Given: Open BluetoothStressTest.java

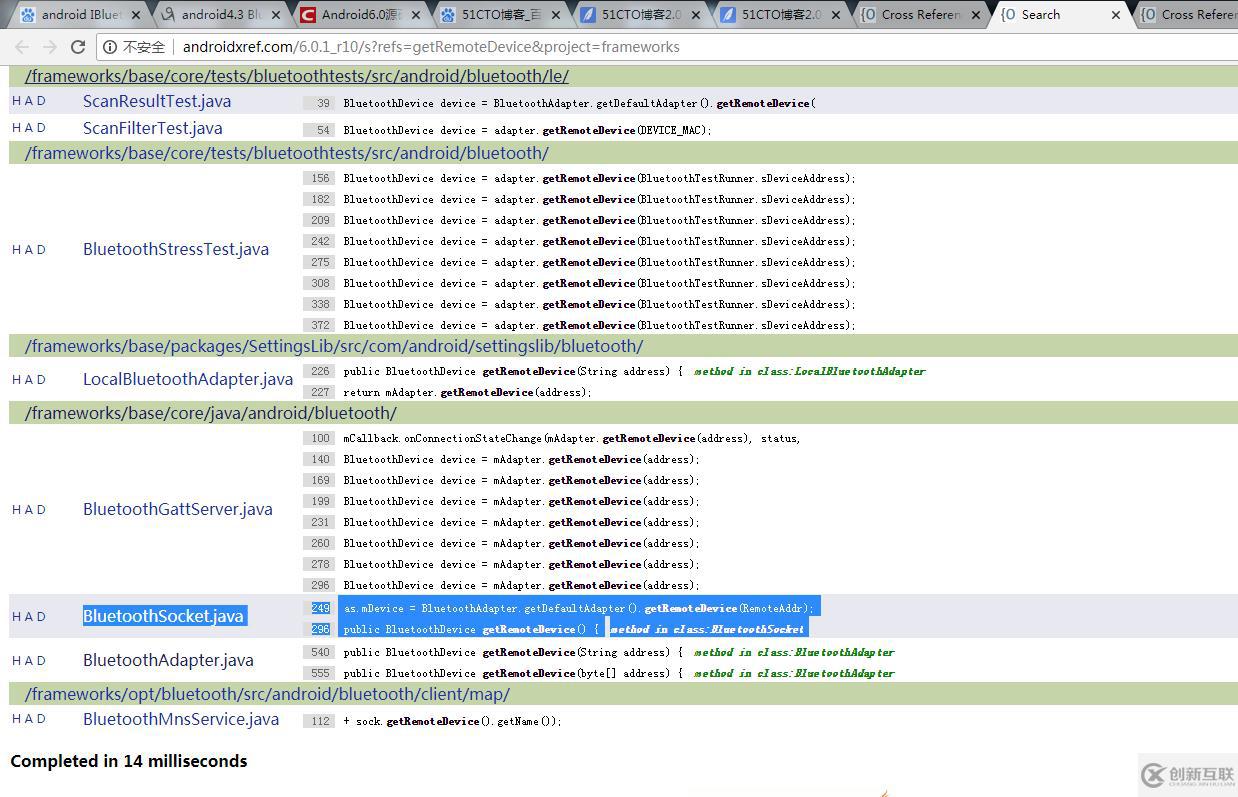Looking at the screenshot, I should [176, 249].
